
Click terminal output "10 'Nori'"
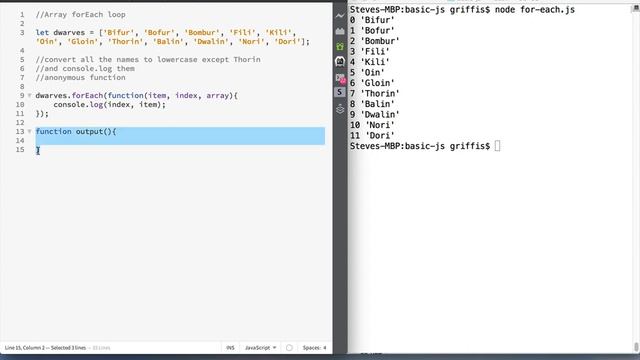[x=372, y=125]
